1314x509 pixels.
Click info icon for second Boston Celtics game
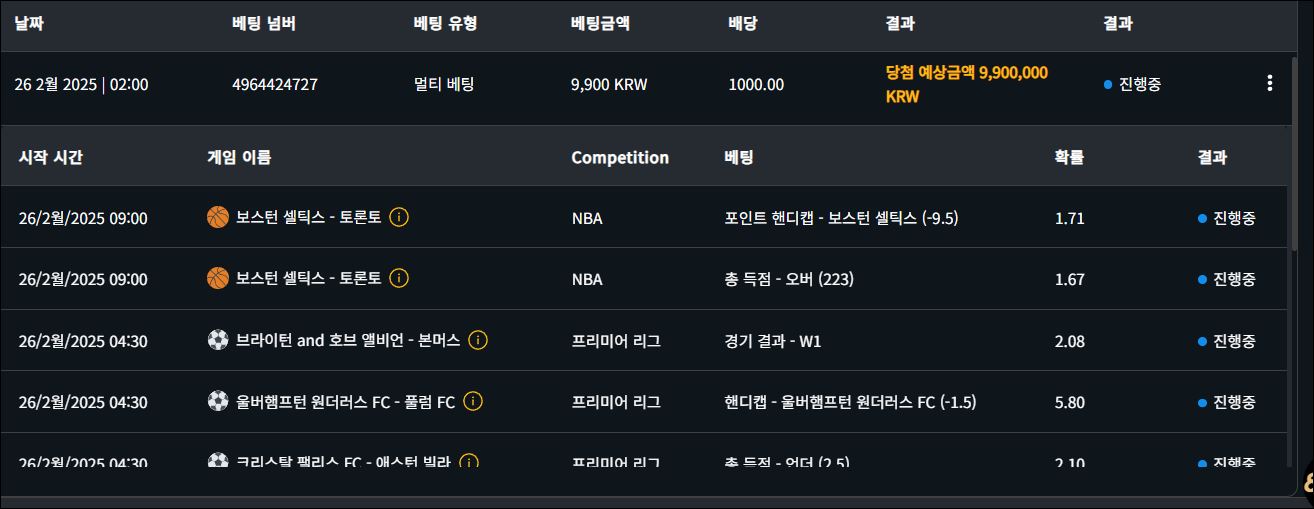coord(399,278)
